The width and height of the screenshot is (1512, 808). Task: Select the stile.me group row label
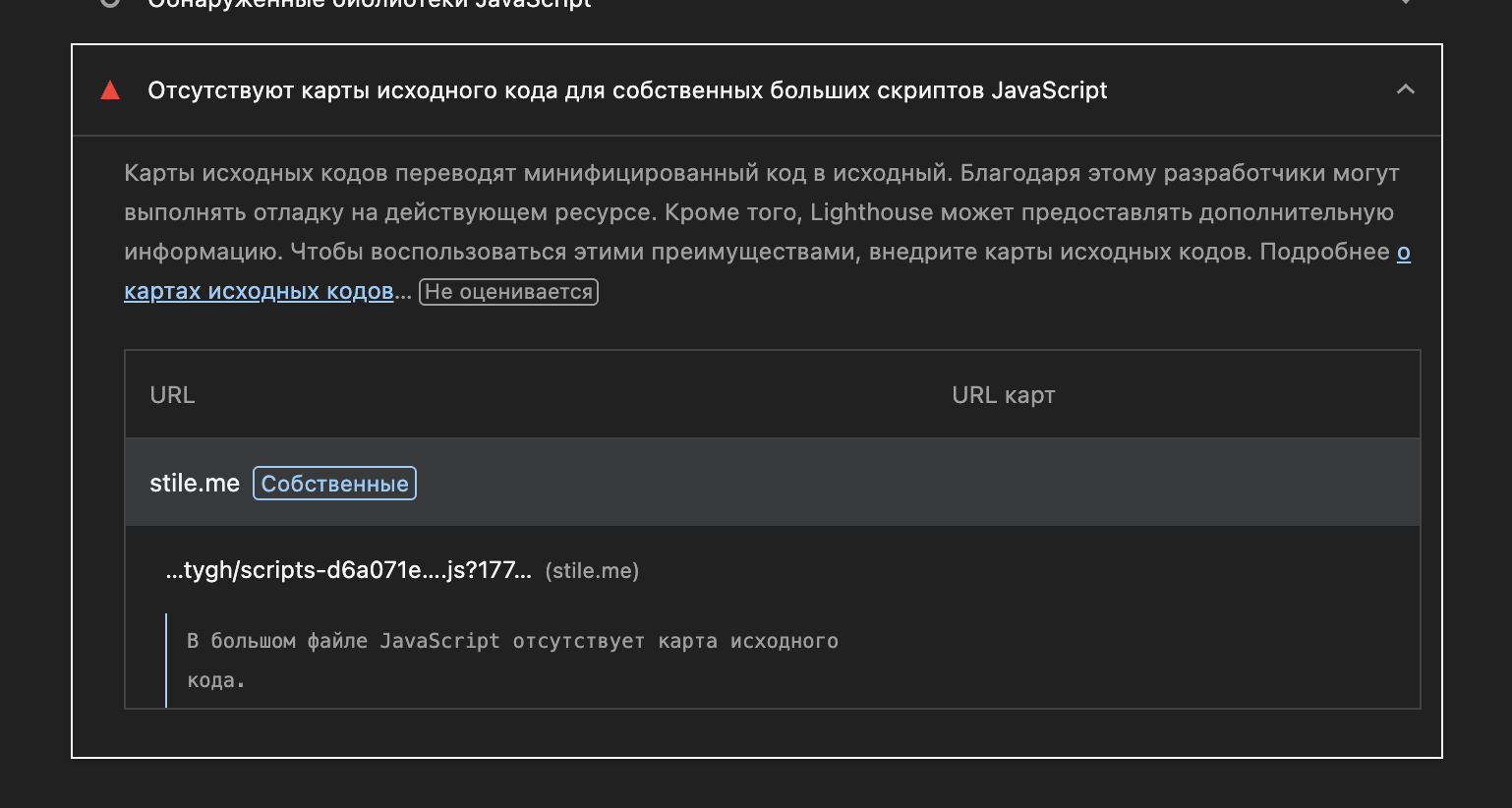tap(195, 484)
